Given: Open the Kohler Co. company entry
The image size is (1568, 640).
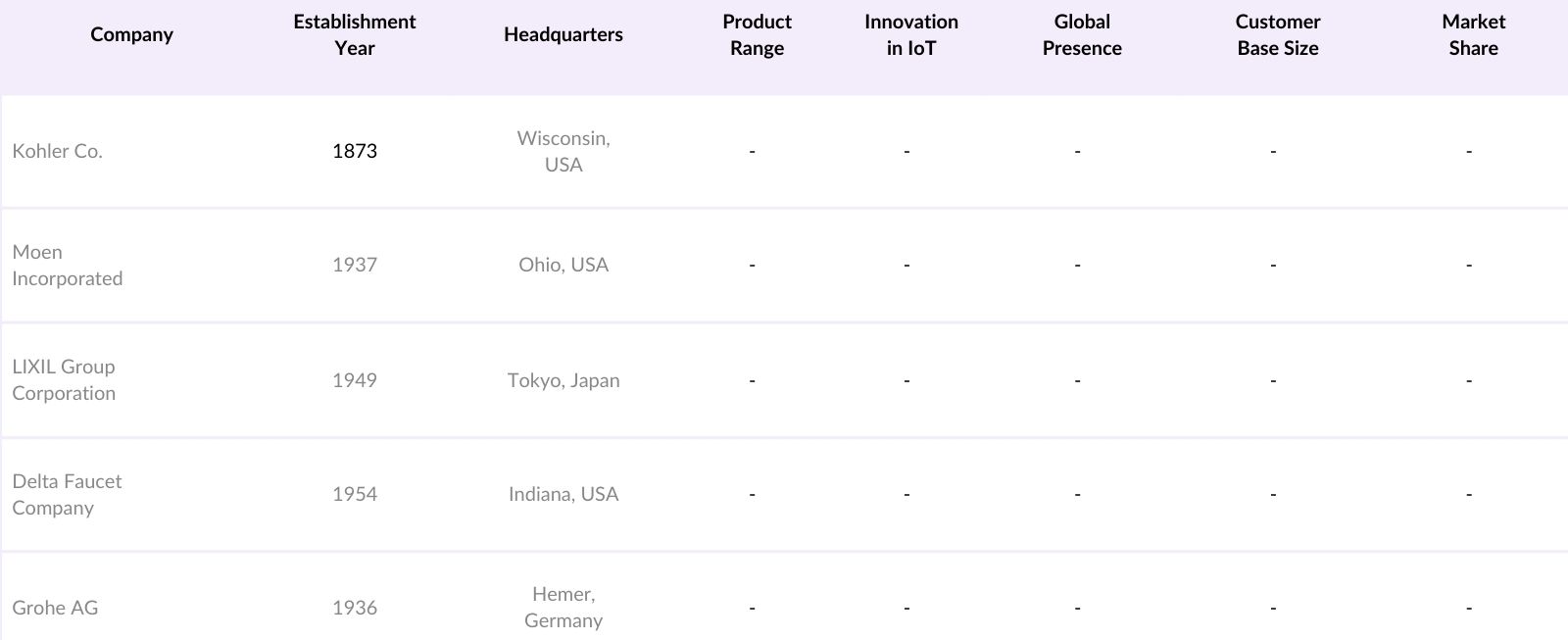Looking at the screenshot, I should [57, 151].
